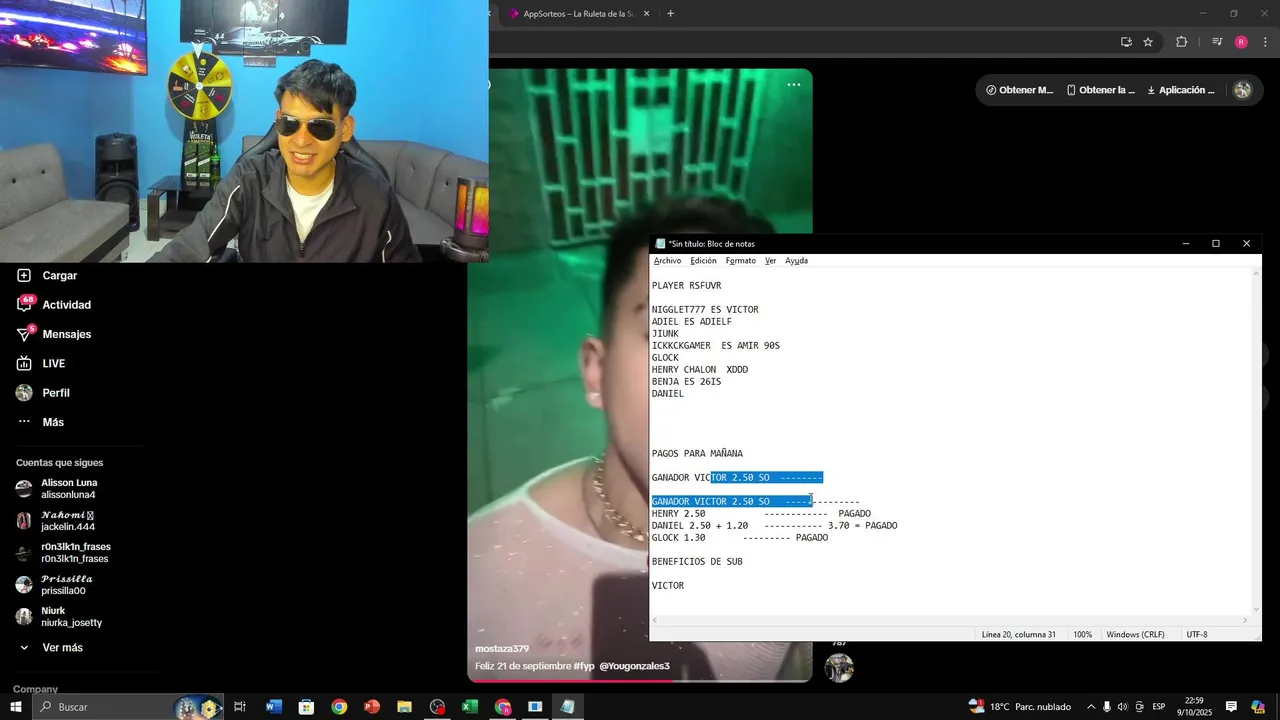Open Actividad notifications in TikTok sidebar
Screen dimensions: 1280x720
tap(54, 304)
